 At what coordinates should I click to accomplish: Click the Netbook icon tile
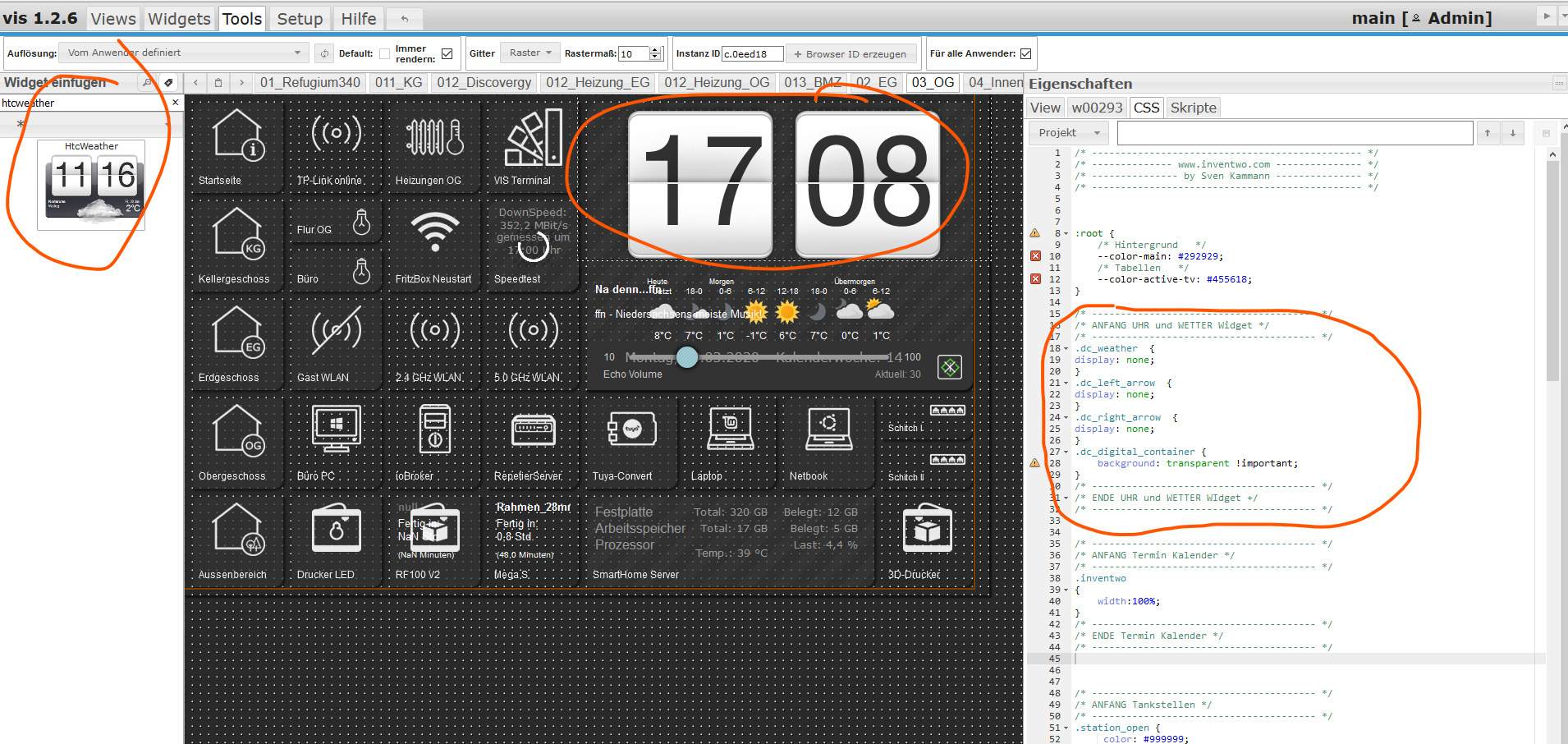[828, 429]
